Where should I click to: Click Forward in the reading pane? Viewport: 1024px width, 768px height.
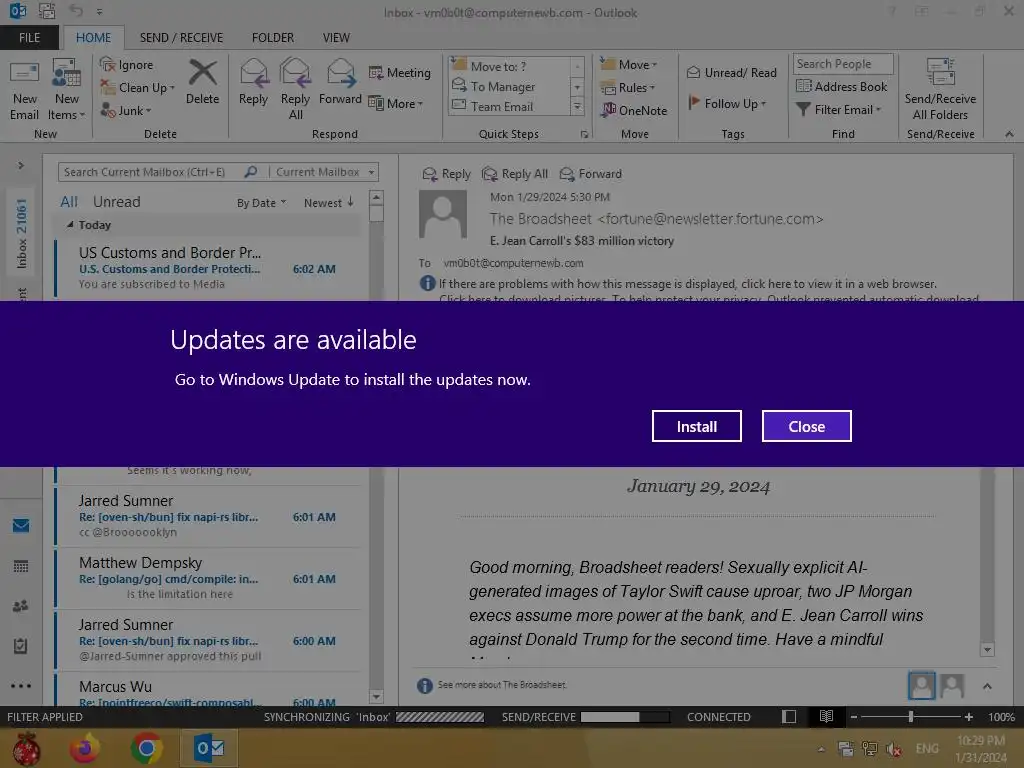pos(591,174)
